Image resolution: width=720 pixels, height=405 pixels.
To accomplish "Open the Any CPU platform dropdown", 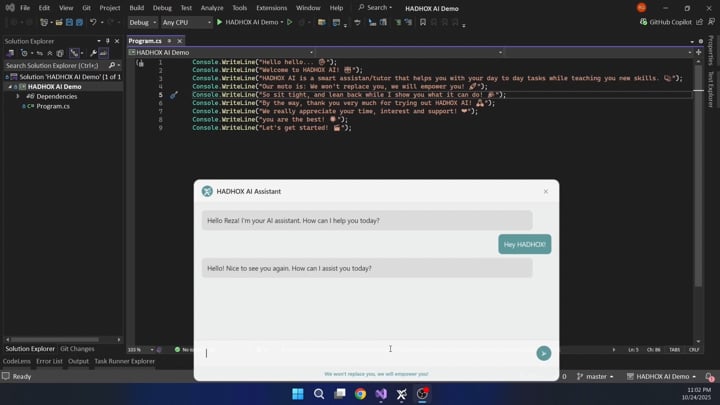I will 186,22.
